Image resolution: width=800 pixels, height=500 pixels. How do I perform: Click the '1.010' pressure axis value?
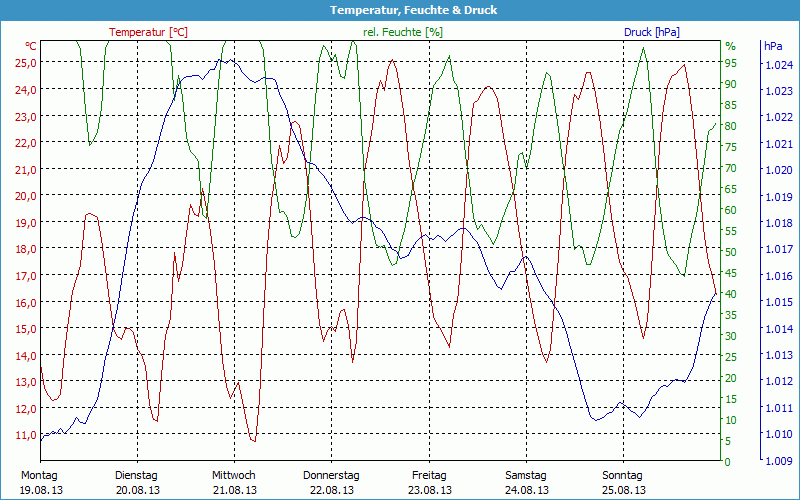(780, 434)
